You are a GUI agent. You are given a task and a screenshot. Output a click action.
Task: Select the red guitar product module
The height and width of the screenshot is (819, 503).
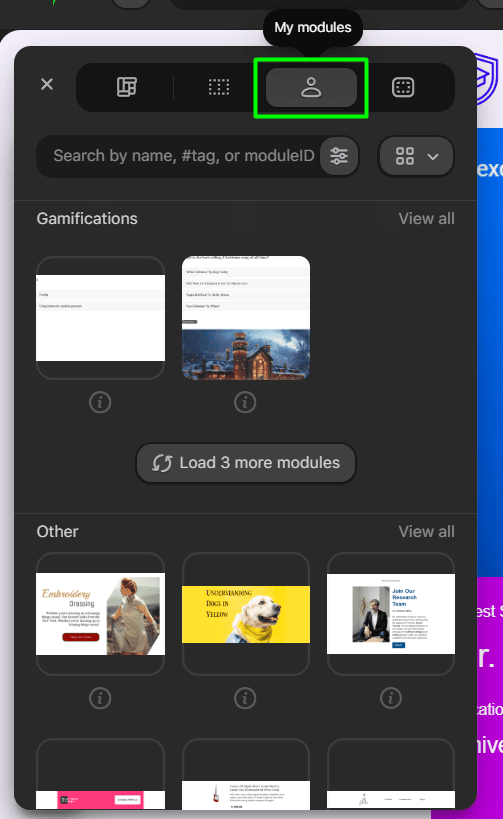click(246, 774)
